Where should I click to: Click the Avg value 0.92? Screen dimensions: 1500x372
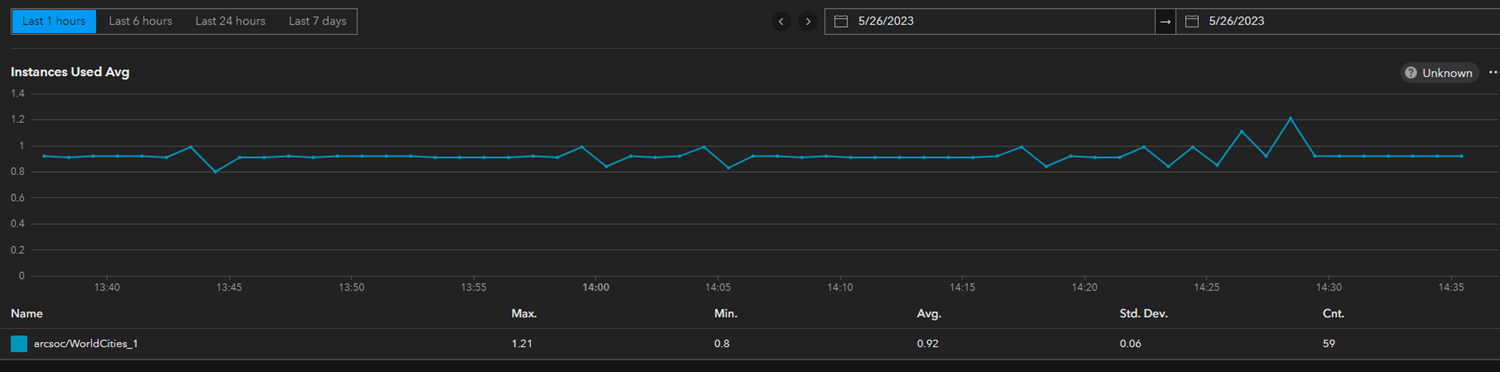(927, 343)
